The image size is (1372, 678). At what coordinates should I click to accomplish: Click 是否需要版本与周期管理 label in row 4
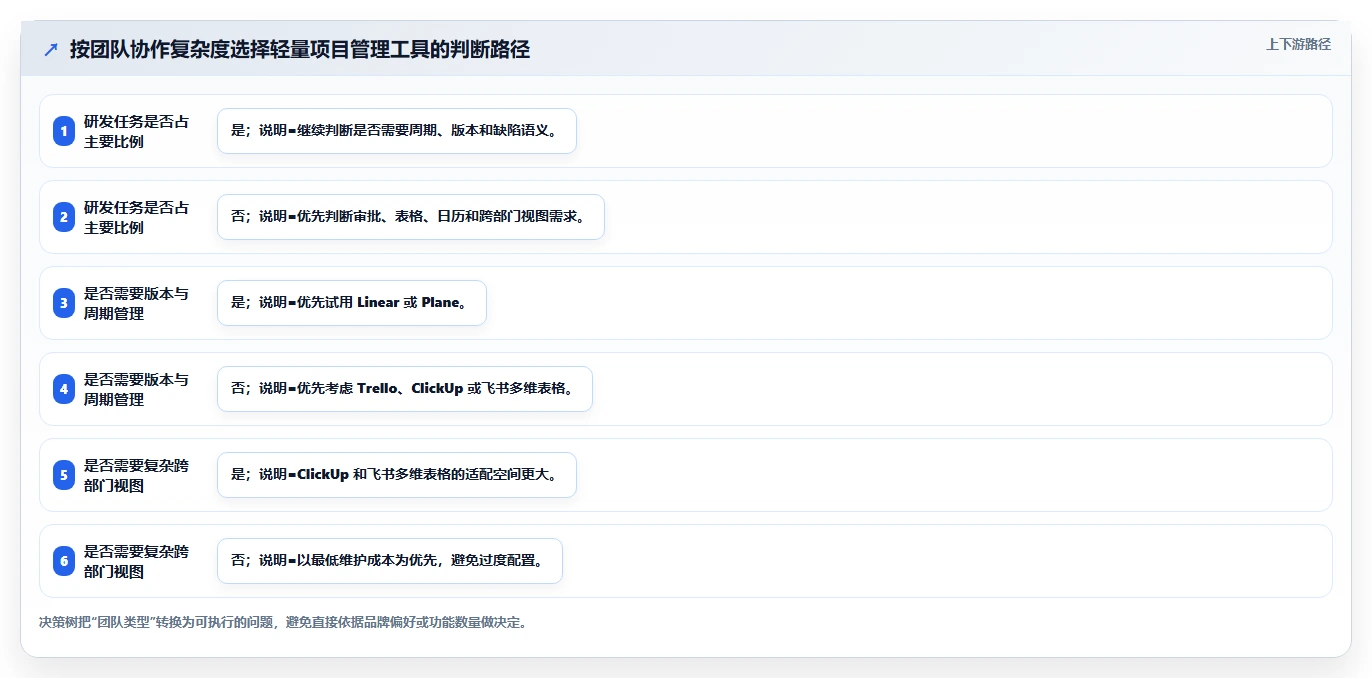136,389
